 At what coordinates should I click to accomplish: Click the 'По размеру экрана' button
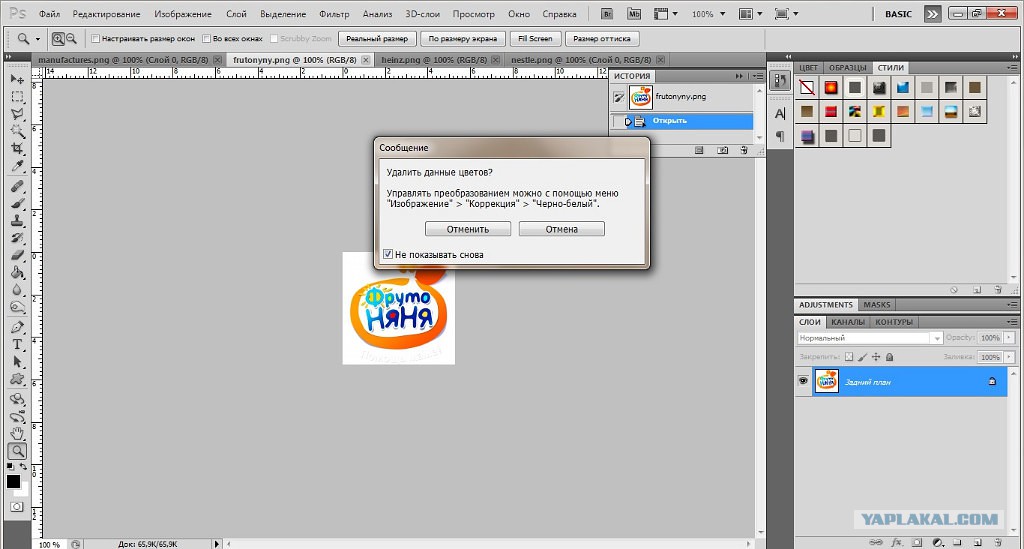462,39
